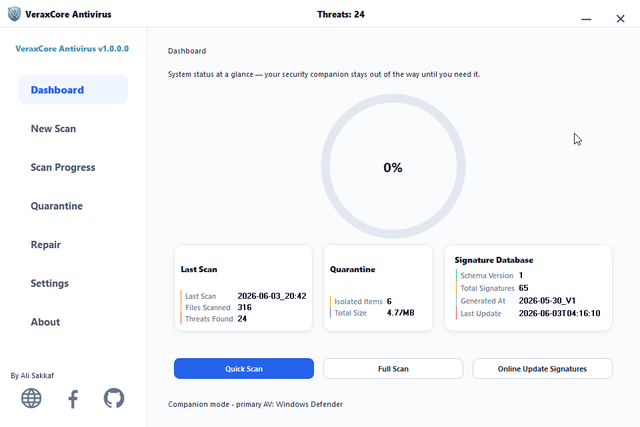The image size is (640, 427).
Task: Open the Quarantine section in sidebar
Action: click(x=57, y=206)
